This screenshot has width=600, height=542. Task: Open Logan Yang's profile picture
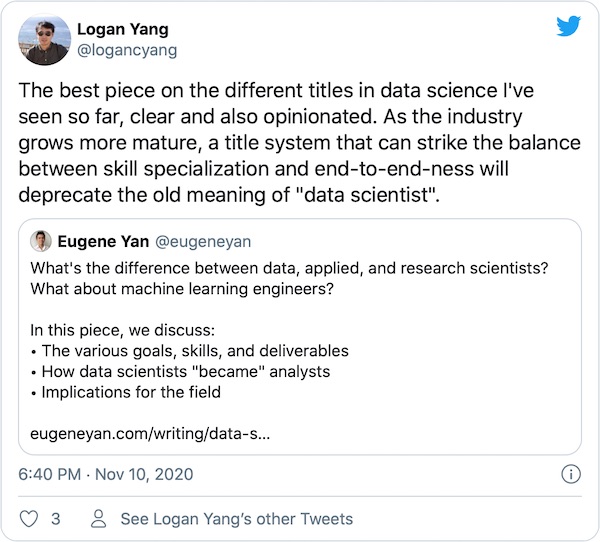pyautogui.click(x=44, y=41)
